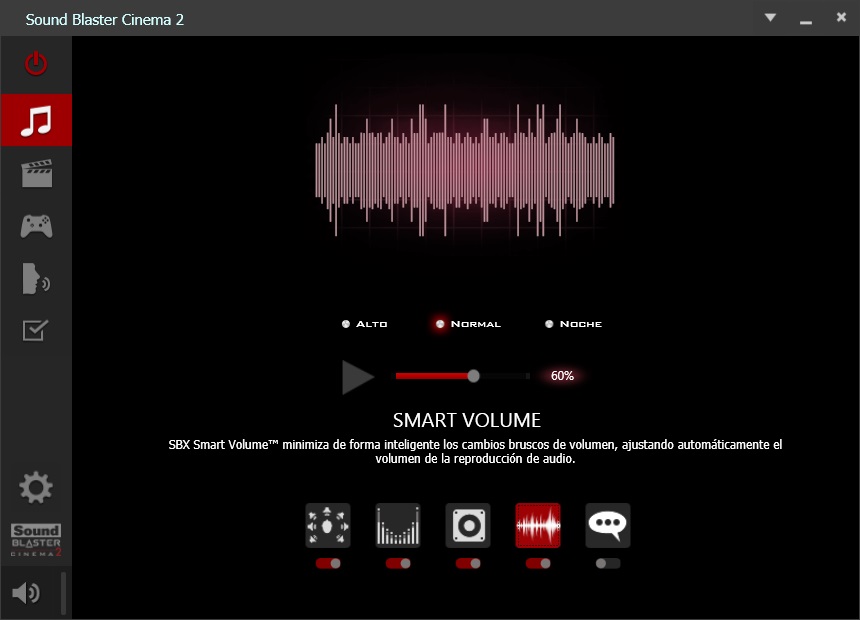Toggle the Surround switch off
Image resolution: width=860 pixels, height=620 pixels.
(x=328, y=563)
